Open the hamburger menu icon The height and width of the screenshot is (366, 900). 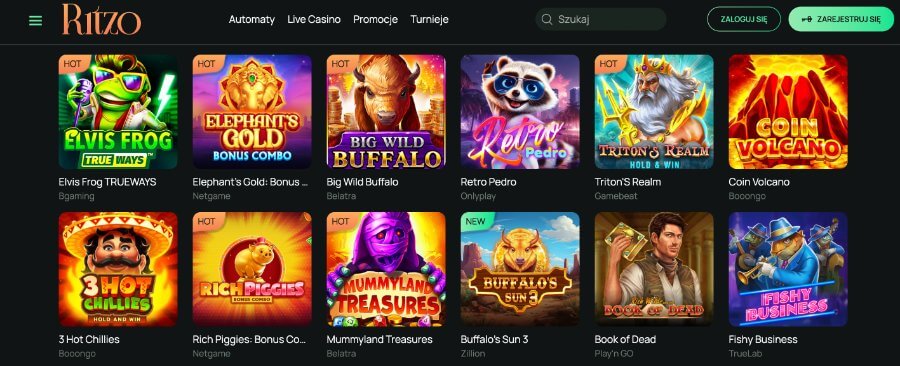click(x=36, y=21)
